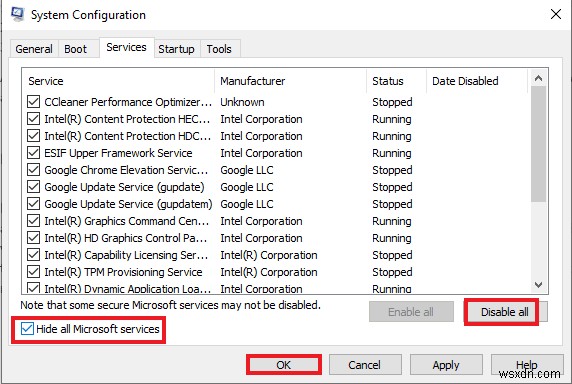Click the Apply button

(x=446, y=365)
